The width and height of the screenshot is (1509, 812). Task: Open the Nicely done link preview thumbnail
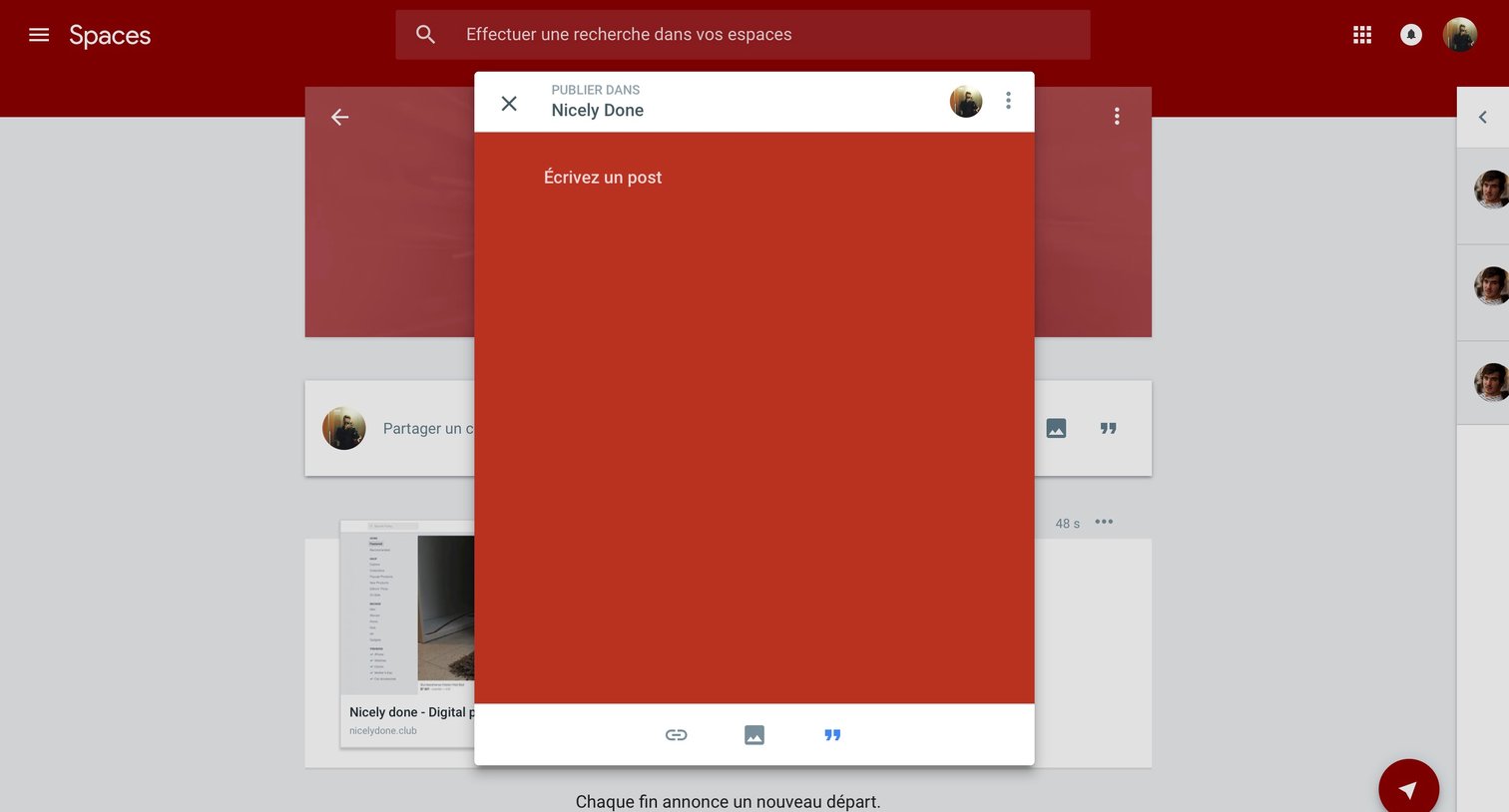407,607
